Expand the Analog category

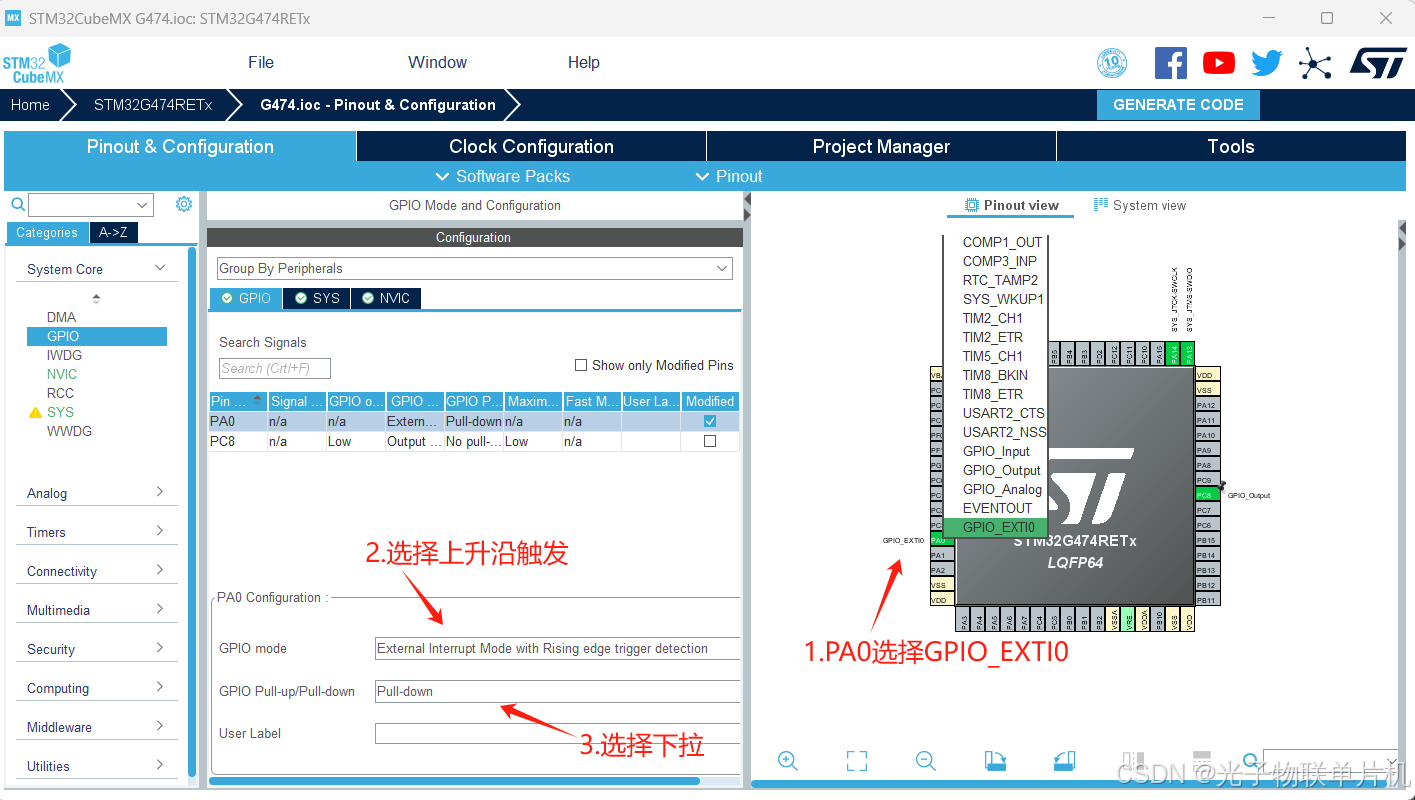click(160, 492)
